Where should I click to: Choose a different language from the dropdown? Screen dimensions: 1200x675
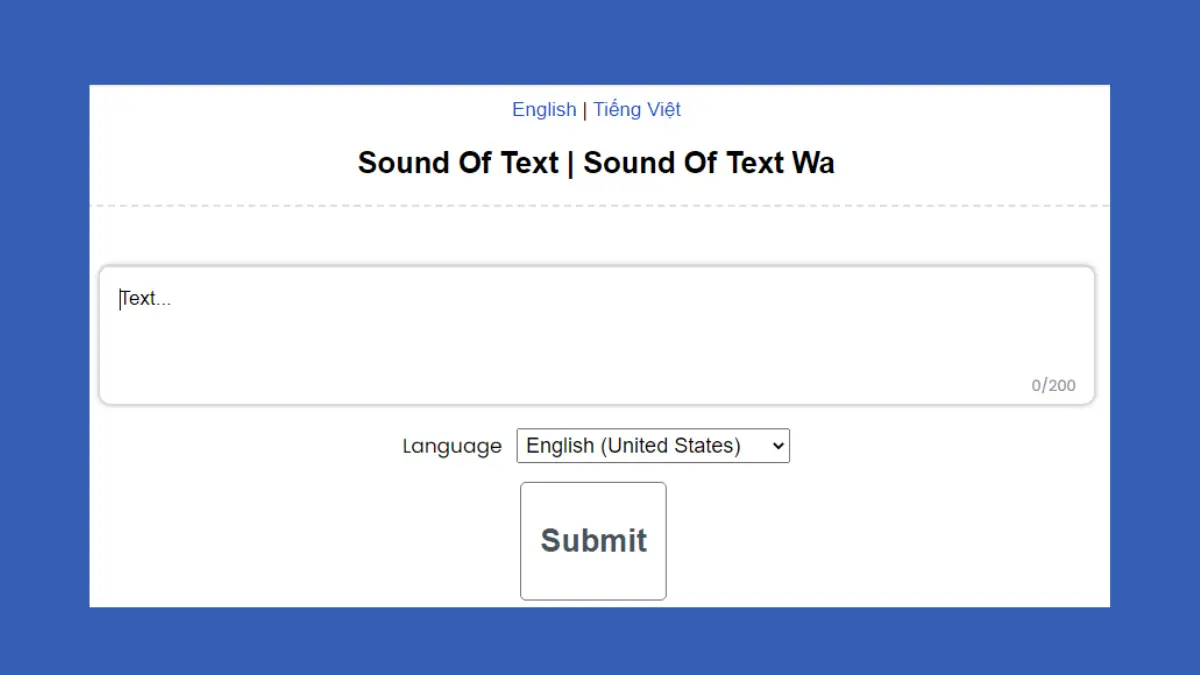tap(651, 446)
